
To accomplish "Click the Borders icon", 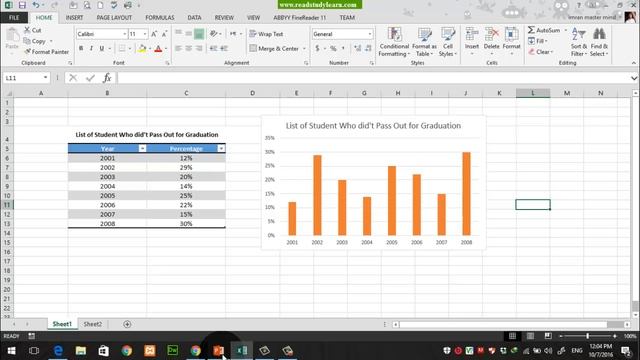I will click(122, 49).
